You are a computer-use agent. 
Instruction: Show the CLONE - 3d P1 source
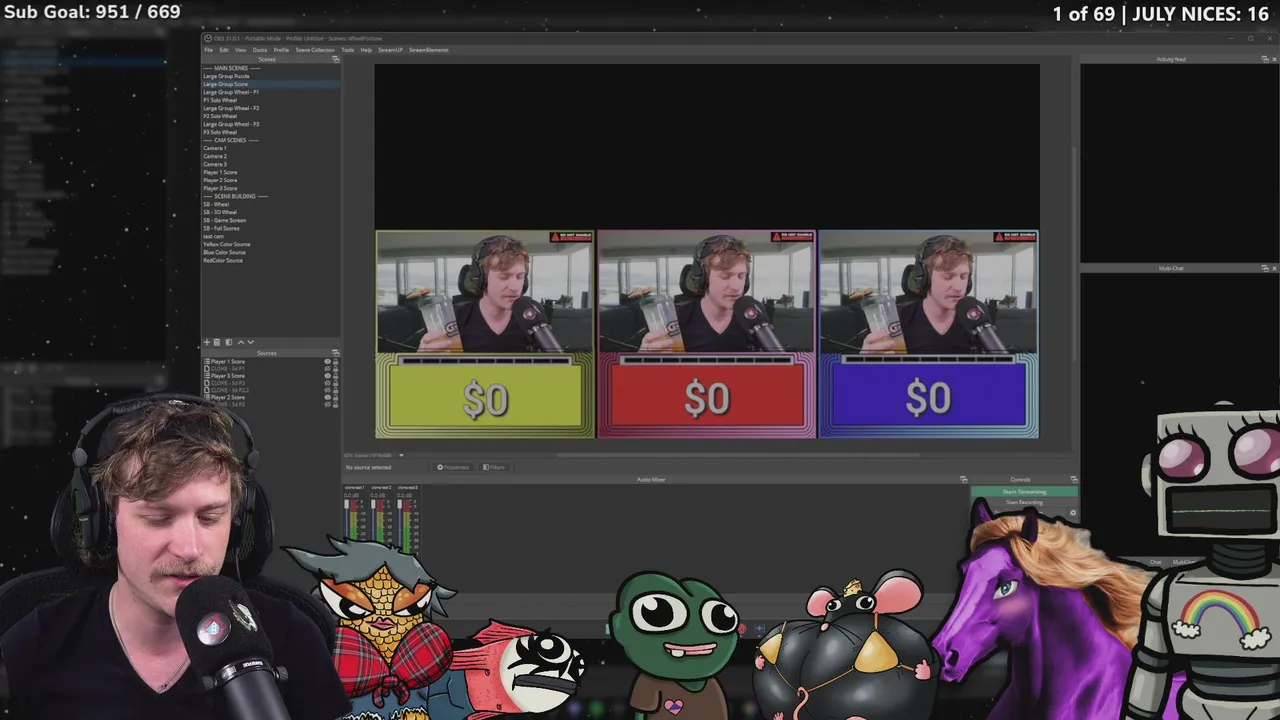coord(328,369)
